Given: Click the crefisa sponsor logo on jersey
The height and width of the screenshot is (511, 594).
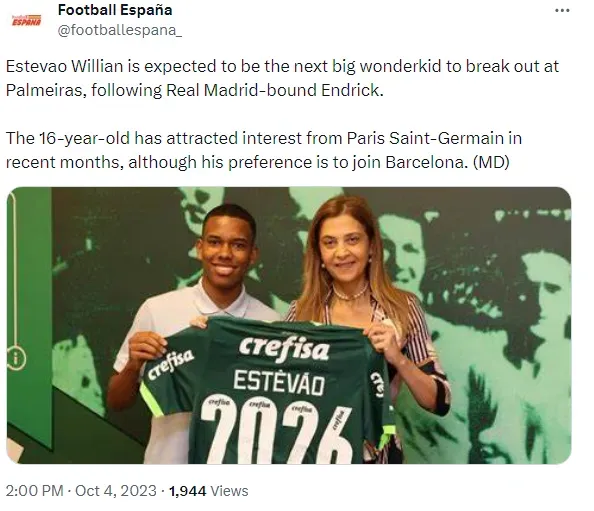Looking at the screenshot, I should (x=284, y=348).
